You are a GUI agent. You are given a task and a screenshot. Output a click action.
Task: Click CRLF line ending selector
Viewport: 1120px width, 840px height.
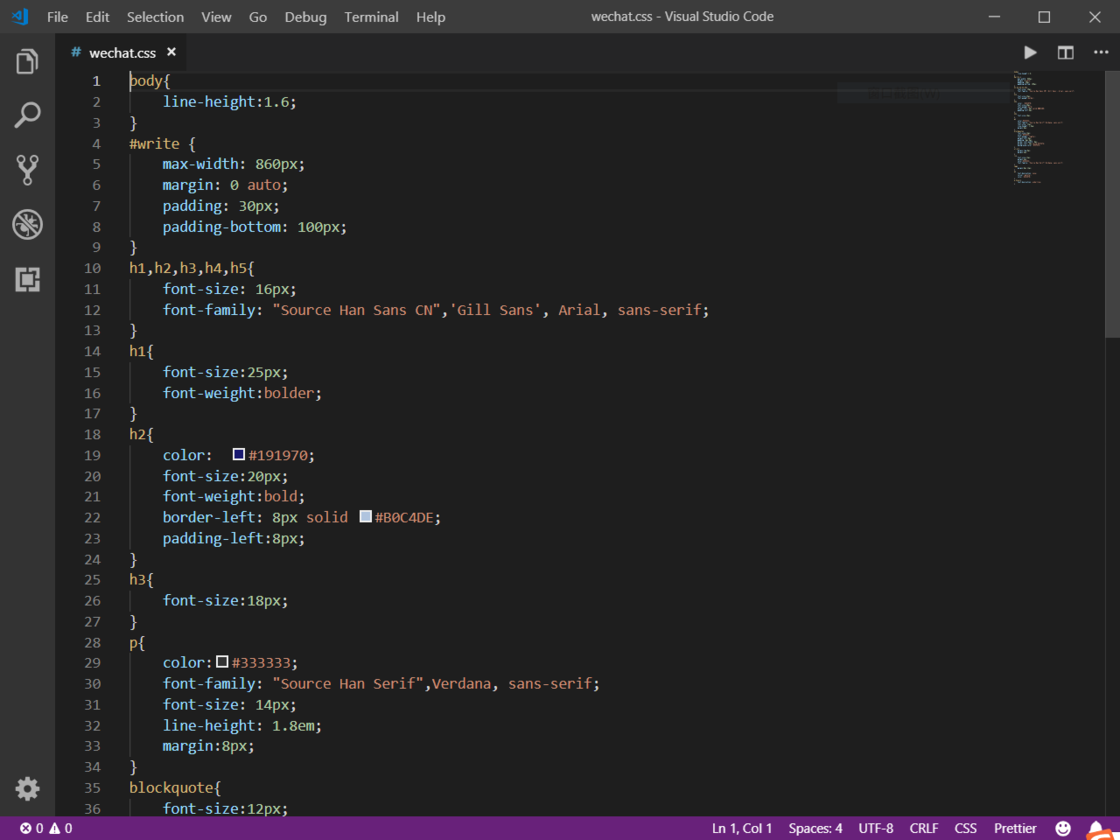[x=924, y=828]
